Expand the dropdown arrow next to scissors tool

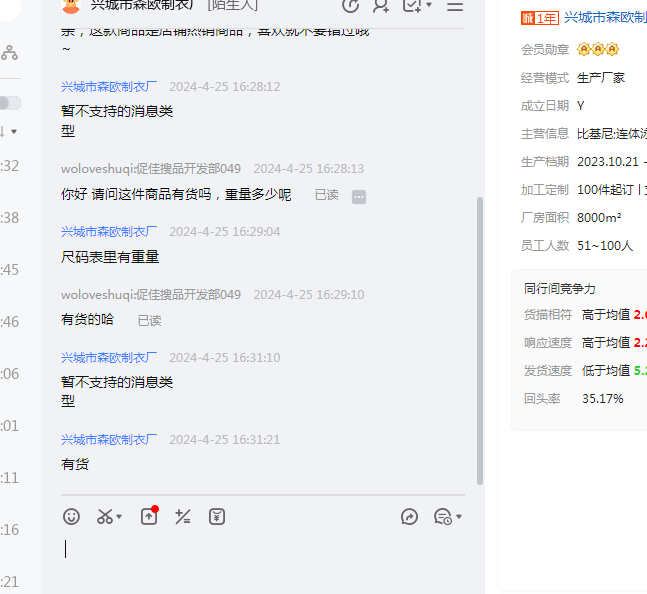pyautogui.click(x=119, y=517)
